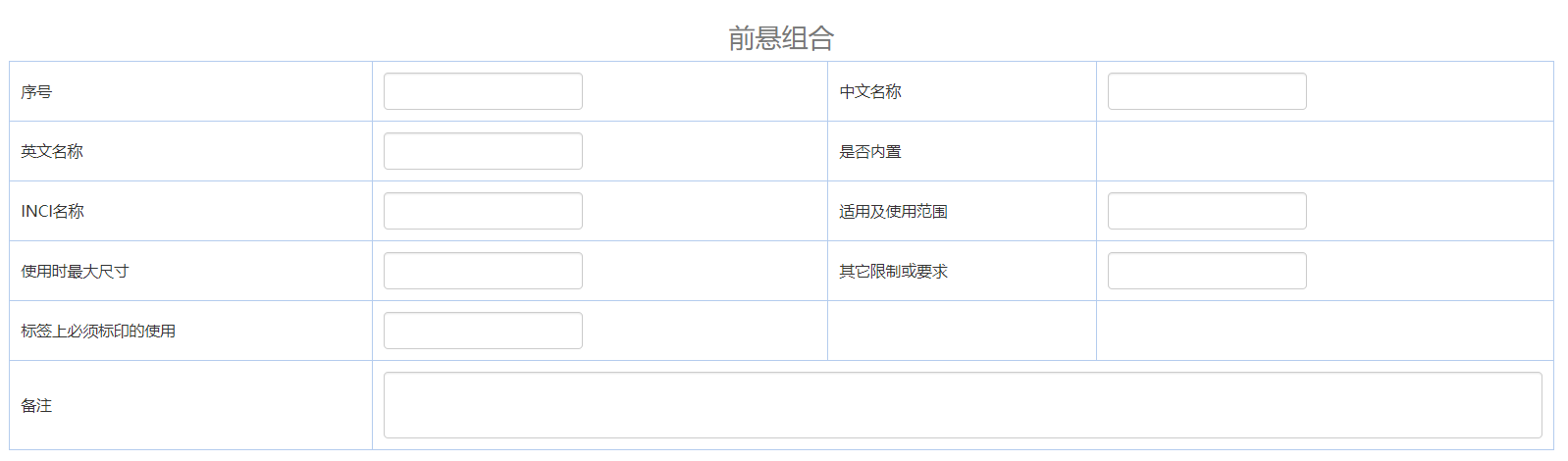Viewport: 1568px width, 461px height.
Task: Click the 中文名称 label
Action: click(869, 92)
